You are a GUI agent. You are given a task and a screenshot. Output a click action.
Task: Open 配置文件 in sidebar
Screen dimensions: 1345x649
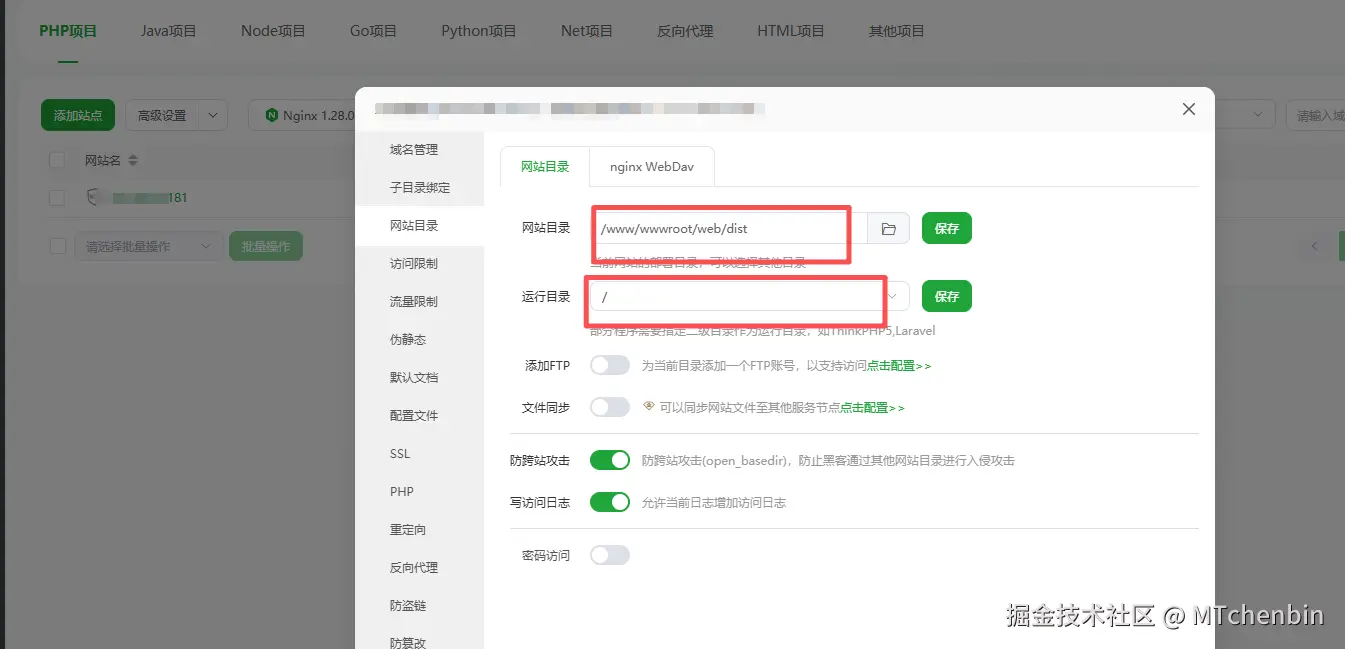(x=420, y=416)
